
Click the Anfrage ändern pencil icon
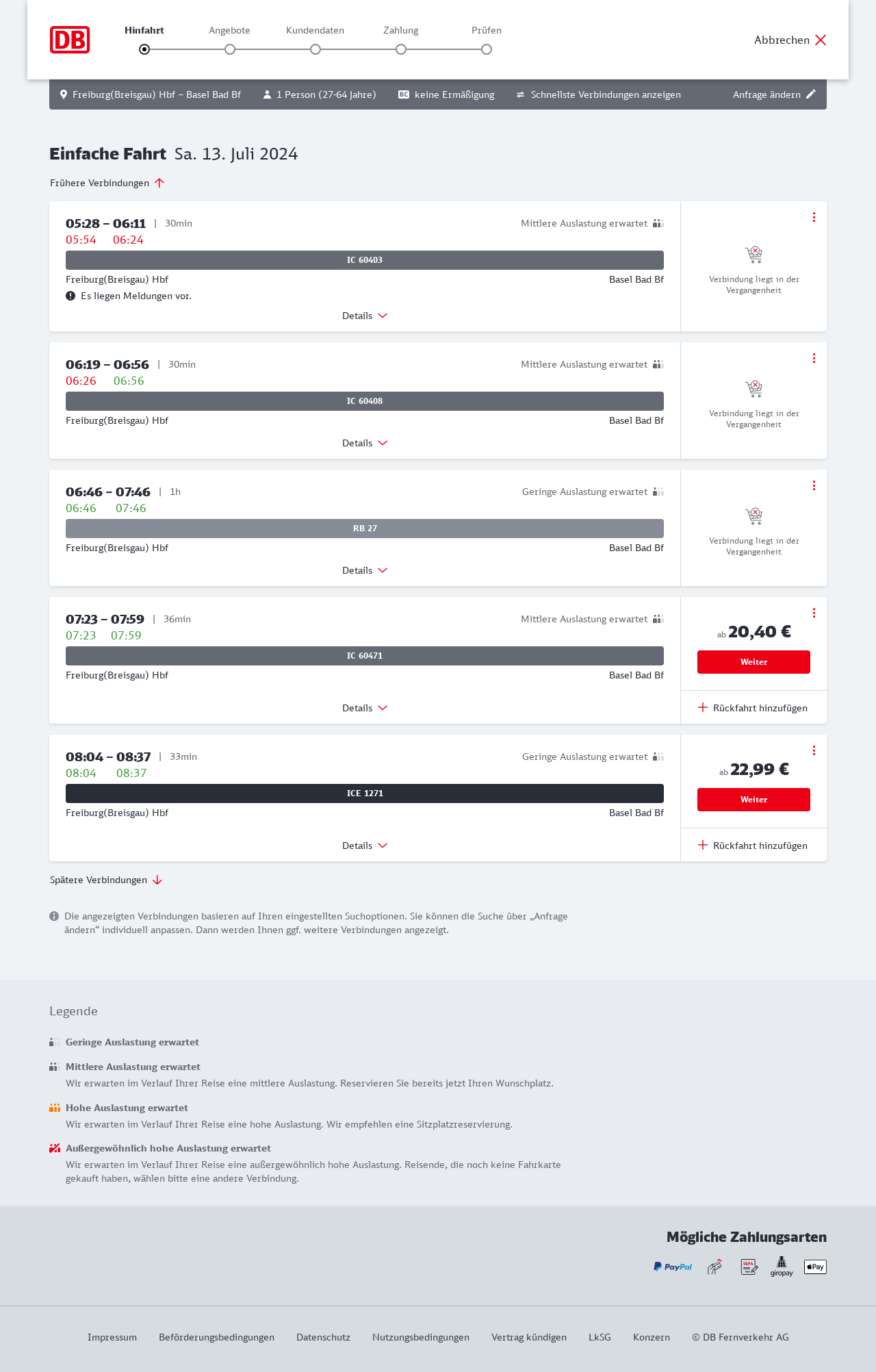pyautogui.click(x=811, y=94)
